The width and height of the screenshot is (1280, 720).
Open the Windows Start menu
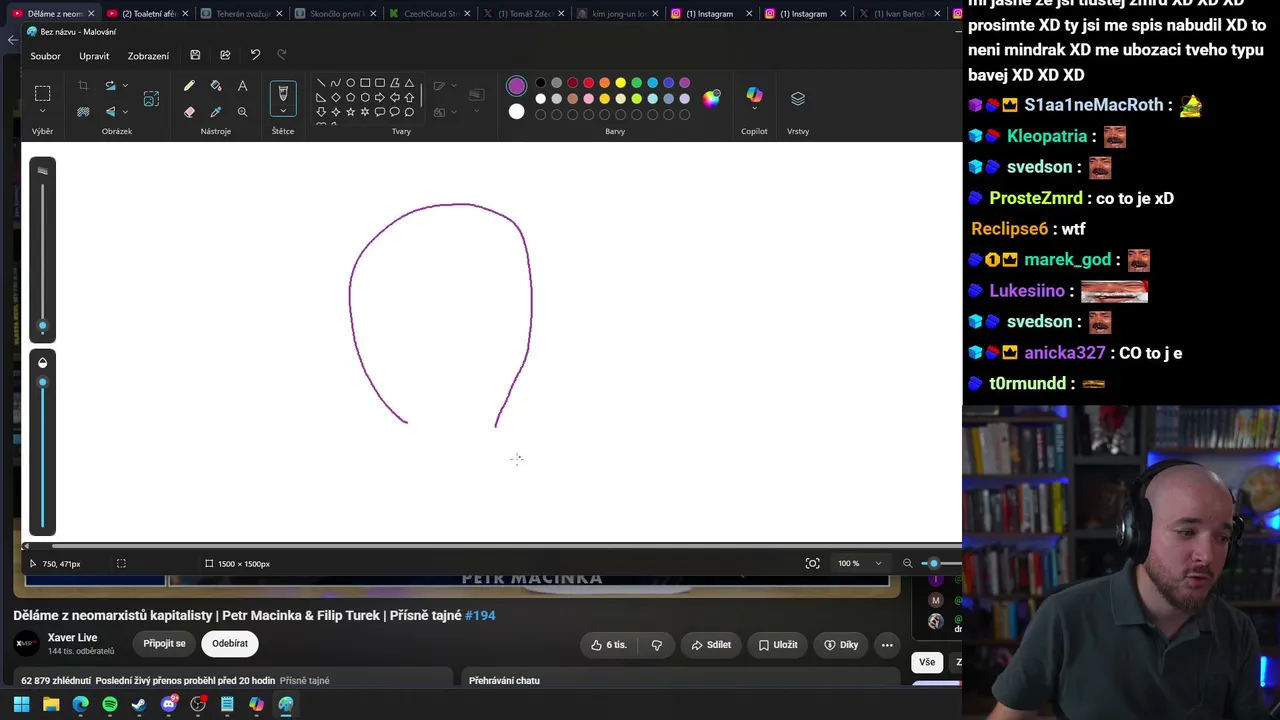(21, 704)
